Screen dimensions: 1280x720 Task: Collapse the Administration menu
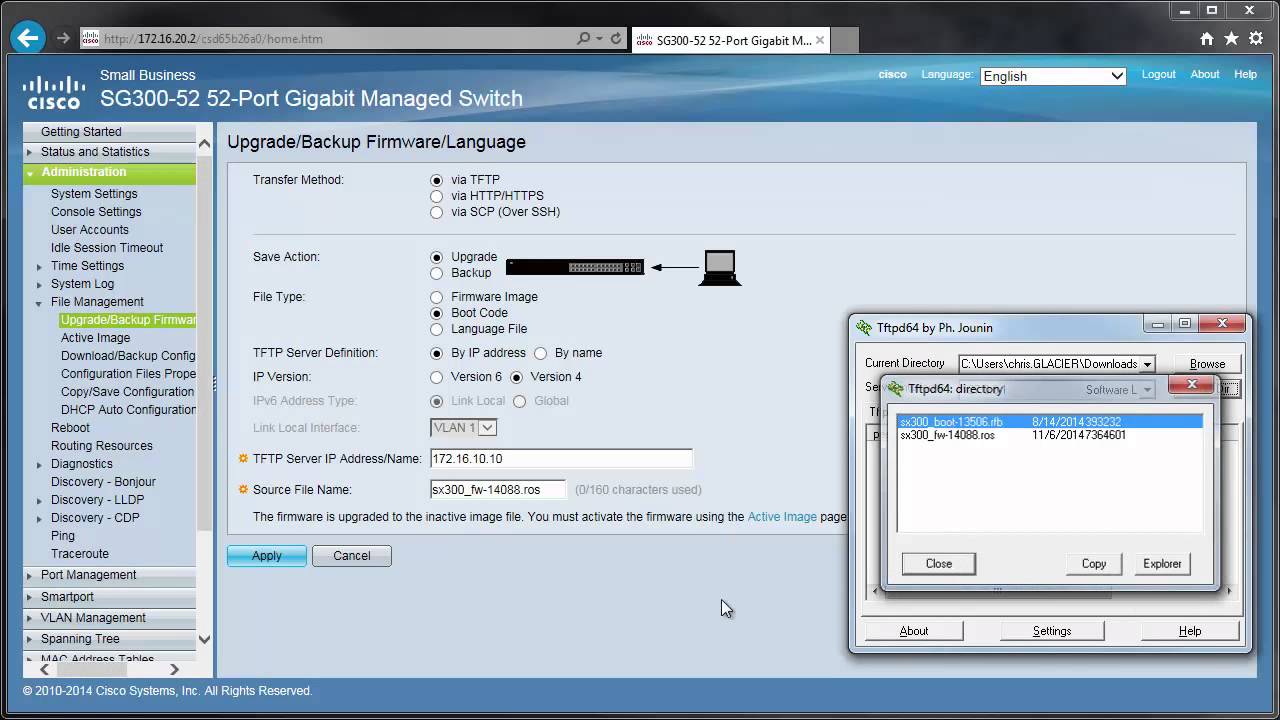[x=30, y=173]
